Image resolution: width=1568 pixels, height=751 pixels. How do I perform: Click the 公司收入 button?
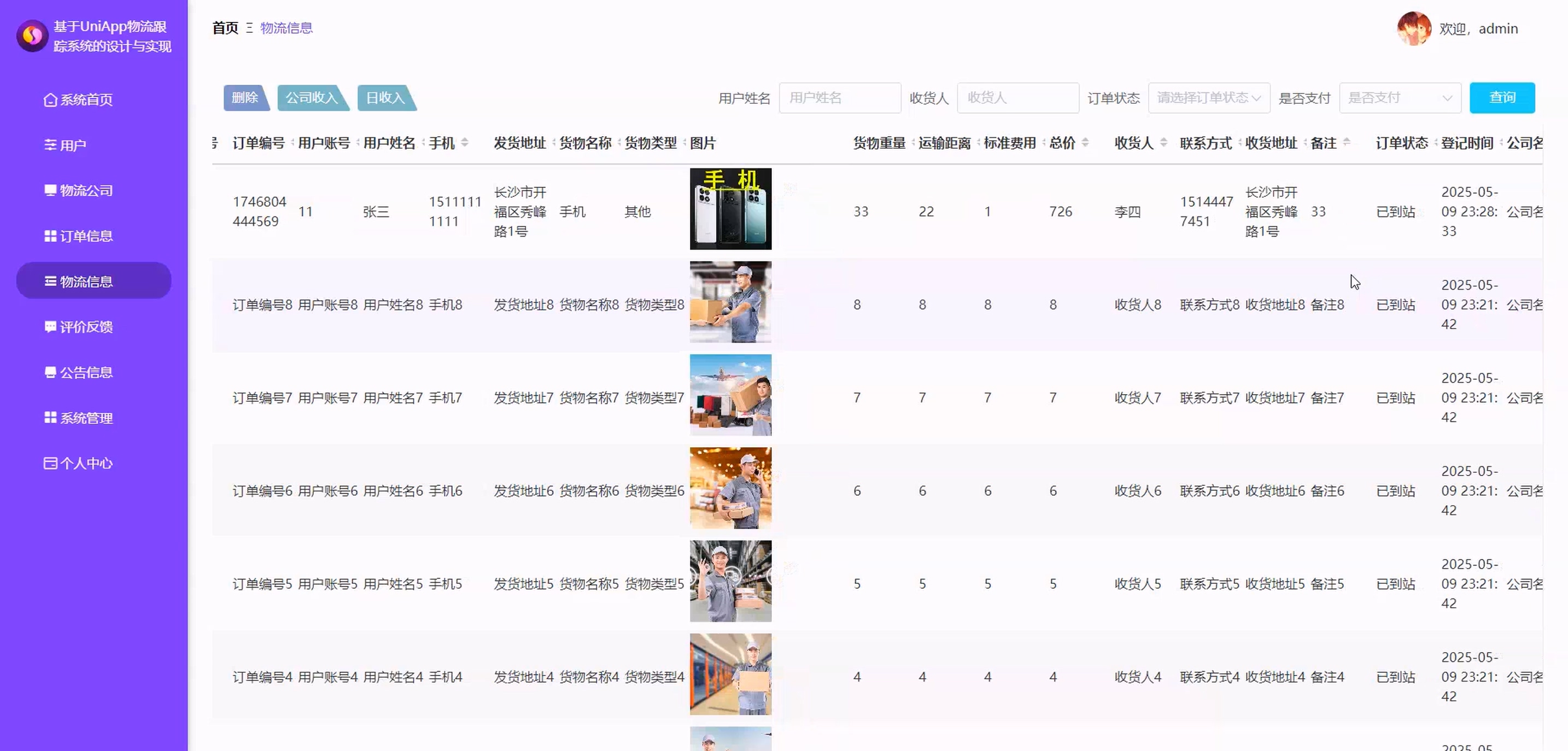coord(311,98)
